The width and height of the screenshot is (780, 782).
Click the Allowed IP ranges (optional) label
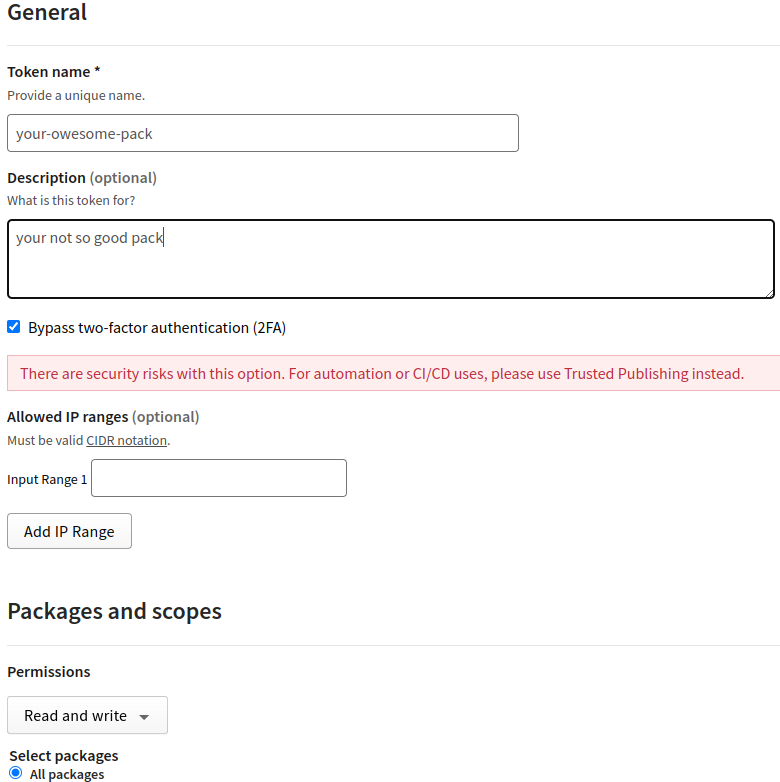click(x=103, y=417)
